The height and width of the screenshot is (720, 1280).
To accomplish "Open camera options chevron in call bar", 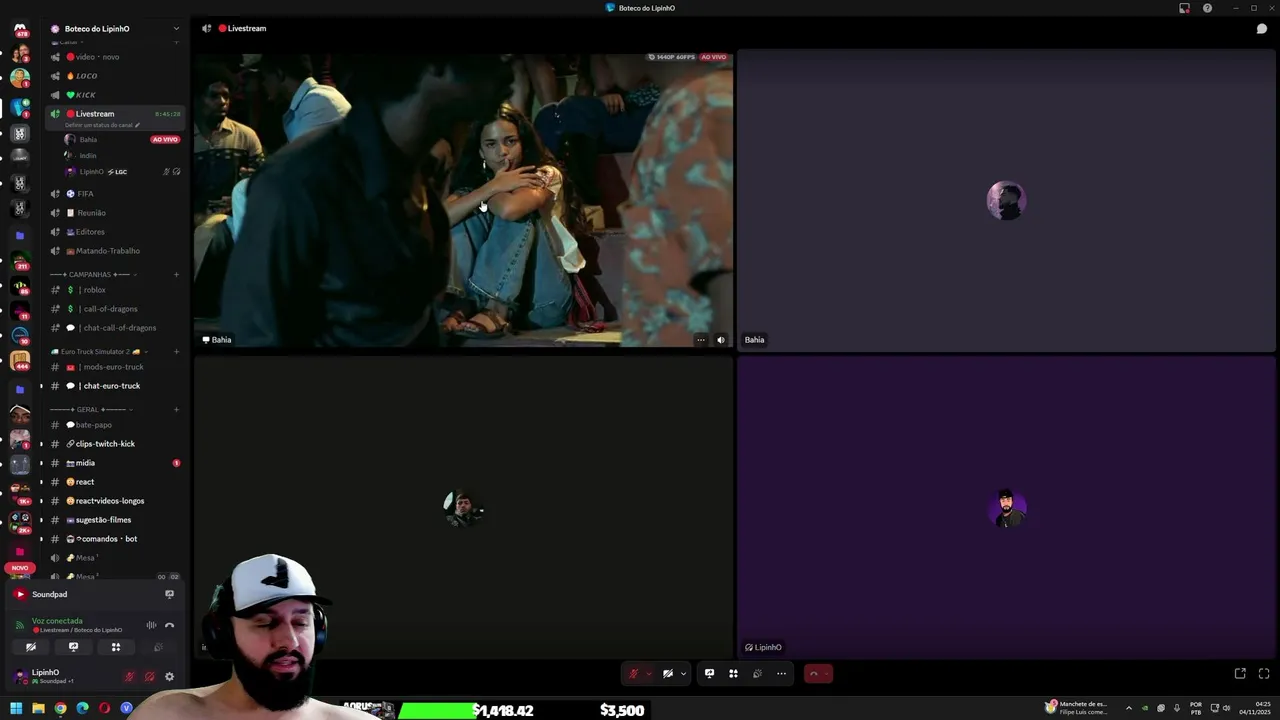I will [x=684, y=674].
